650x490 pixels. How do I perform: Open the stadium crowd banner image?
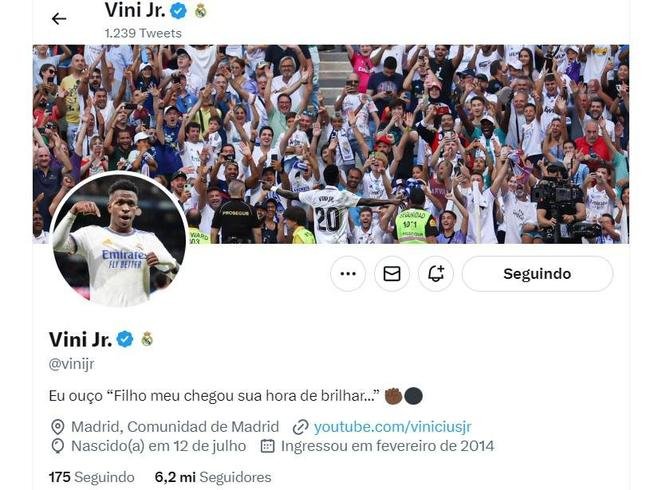click(x=331, y=144)
